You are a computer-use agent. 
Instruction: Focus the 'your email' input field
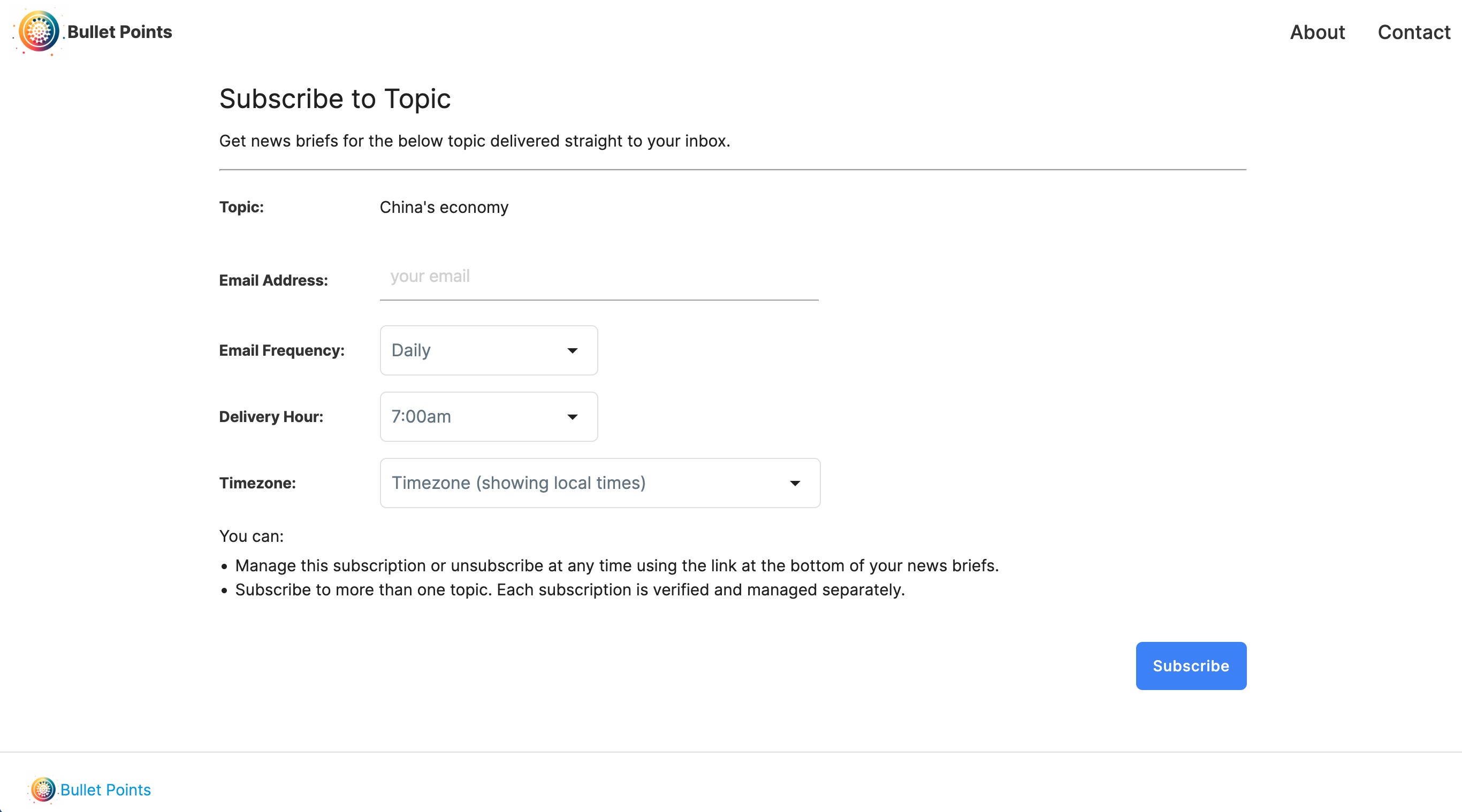tap(599, 277)
